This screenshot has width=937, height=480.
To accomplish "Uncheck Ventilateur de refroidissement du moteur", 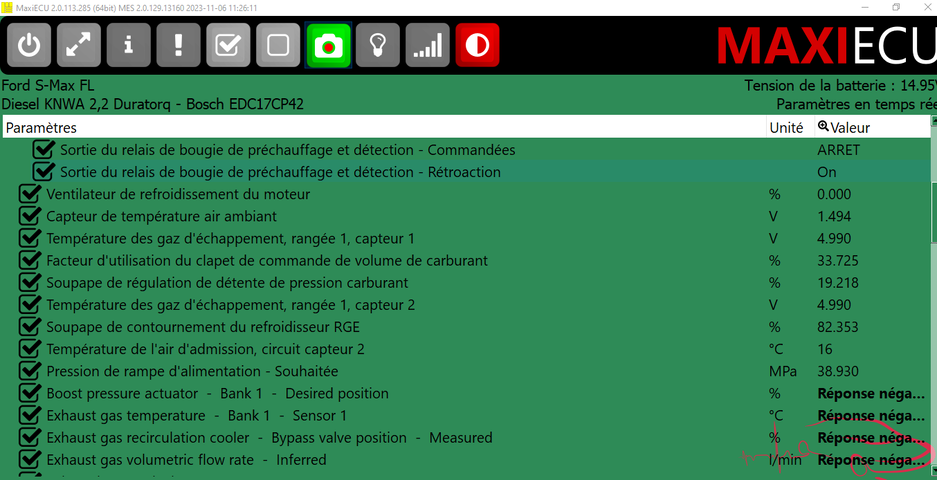I will 30,194.
